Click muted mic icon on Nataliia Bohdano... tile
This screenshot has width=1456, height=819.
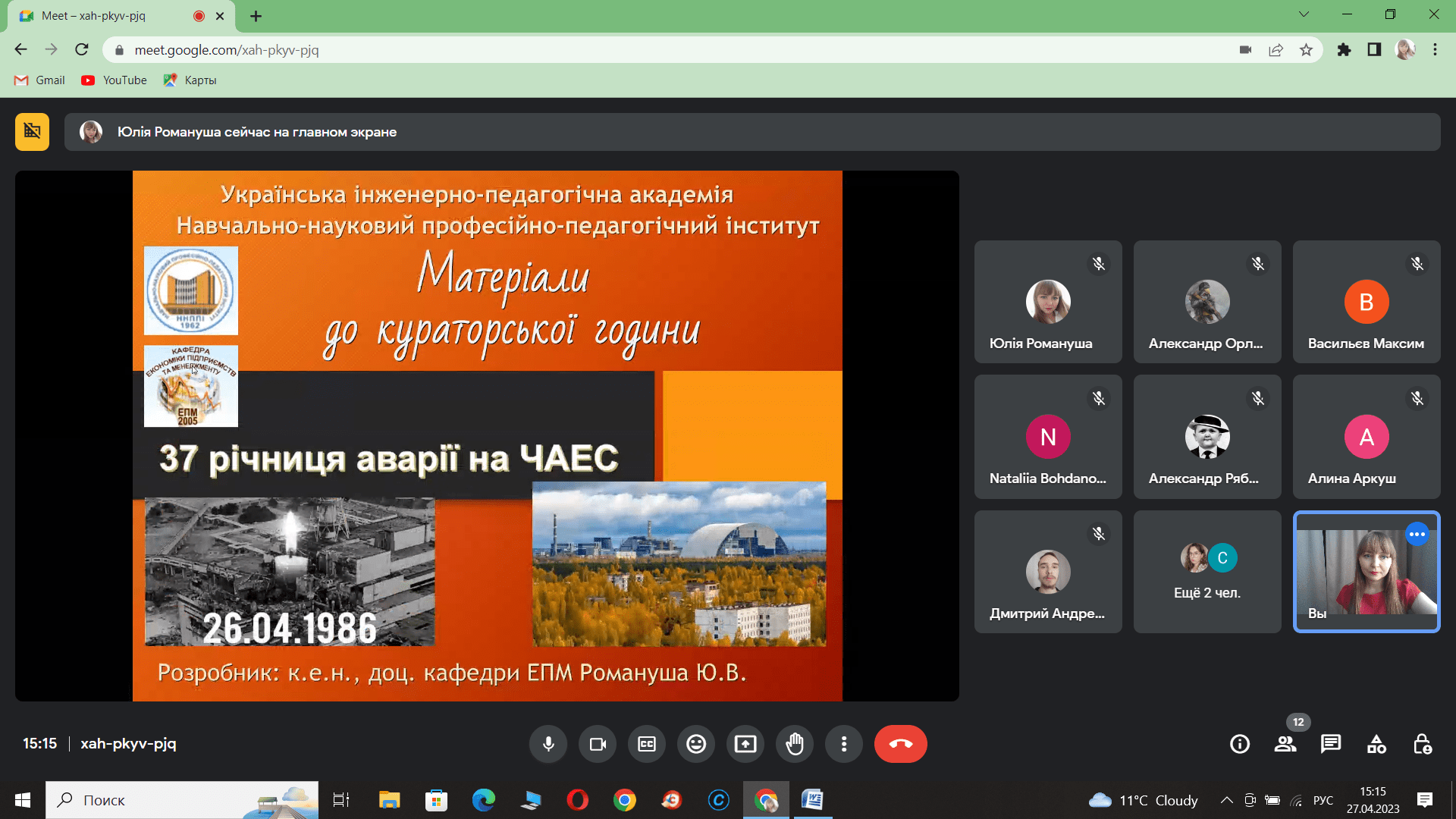[1099, 399]
